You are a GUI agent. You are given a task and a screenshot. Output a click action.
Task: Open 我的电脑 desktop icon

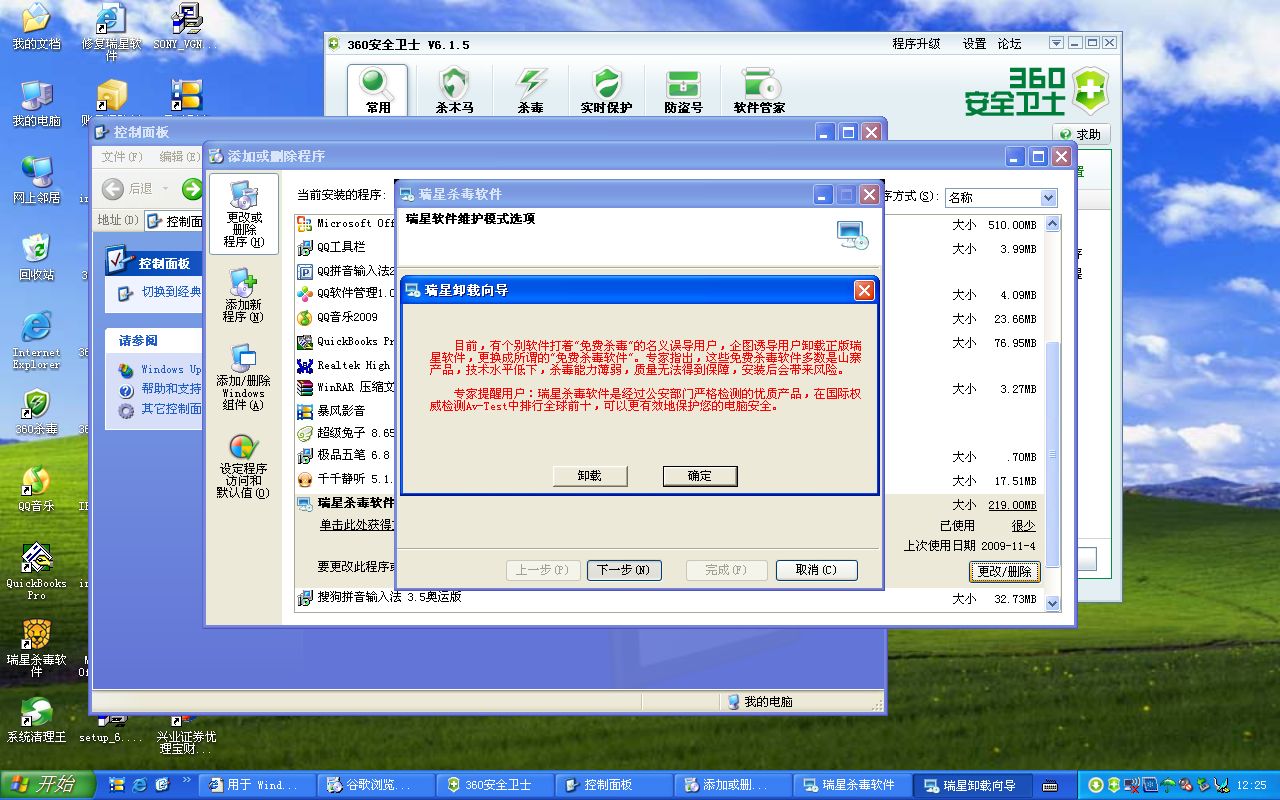click(36, 103)
